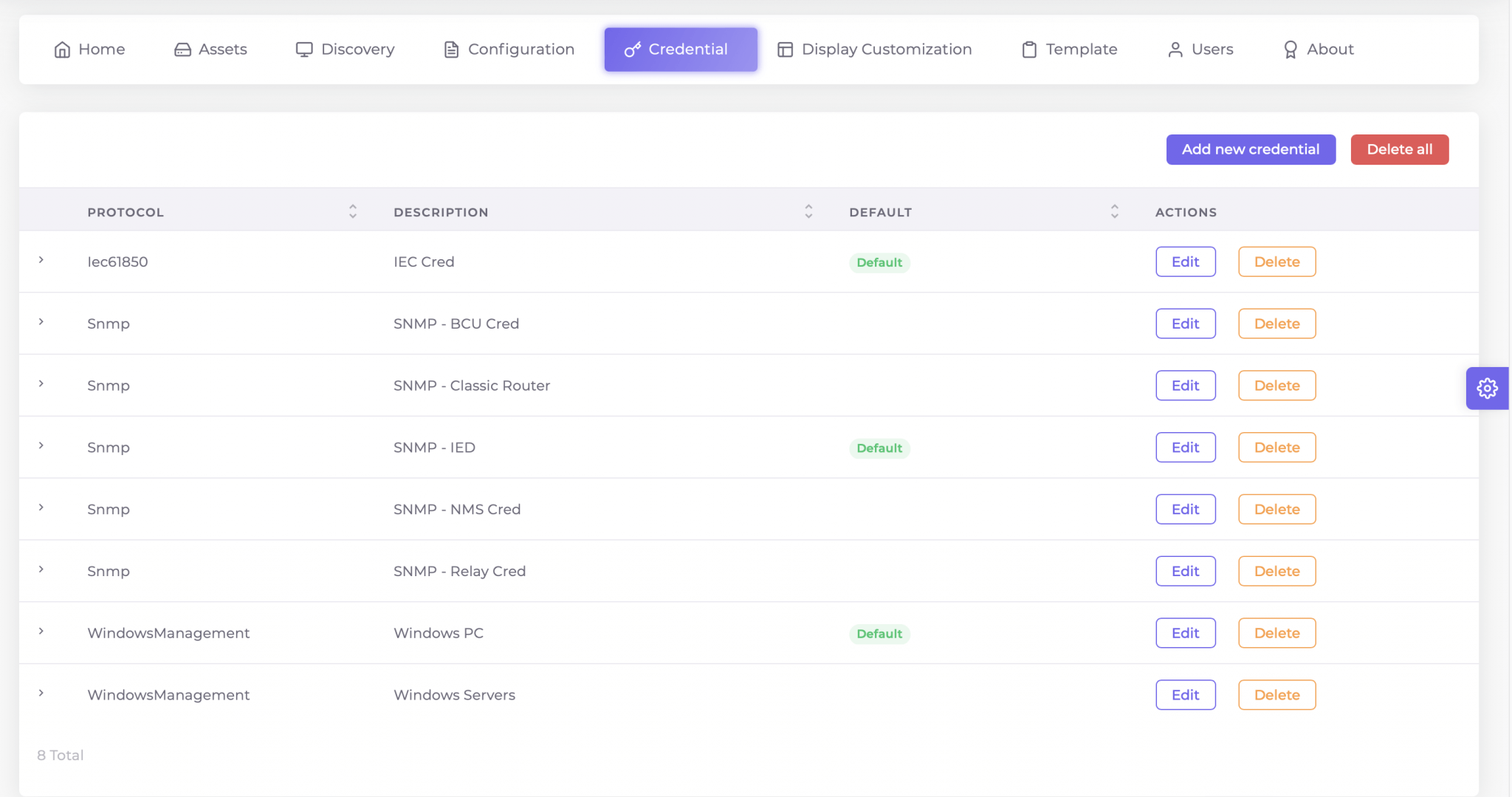
Task: Switch to the Credential tab
Action: (x=680, y=49)
